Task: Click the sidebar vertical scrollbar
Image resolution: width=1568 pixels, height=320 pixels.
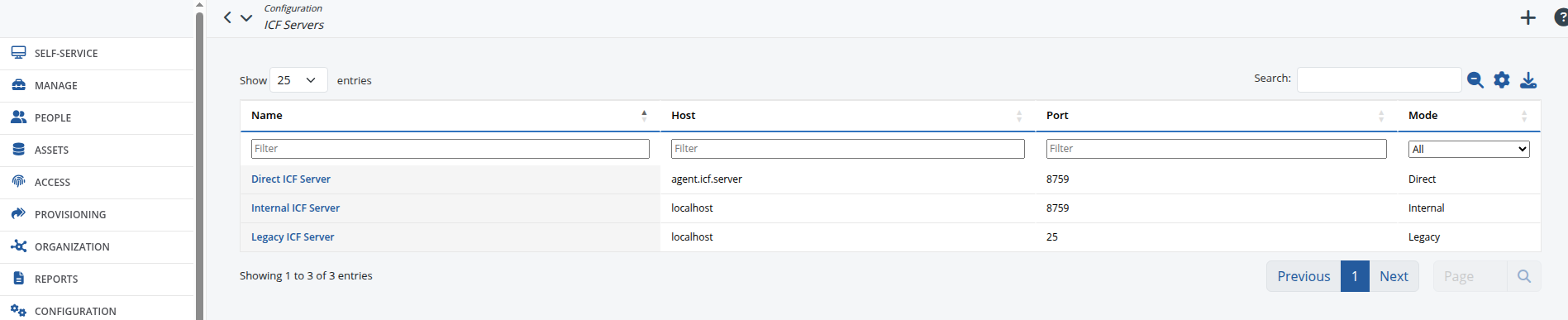Action: 199,165
